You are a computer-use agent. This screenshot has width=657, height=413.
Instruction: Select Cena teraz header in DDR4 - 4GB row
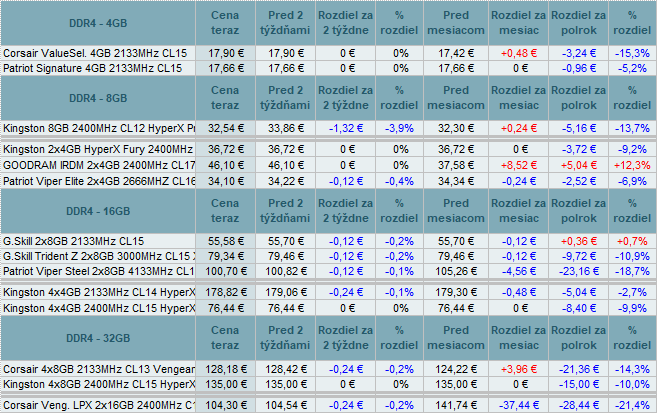click(x=225, y=23)
